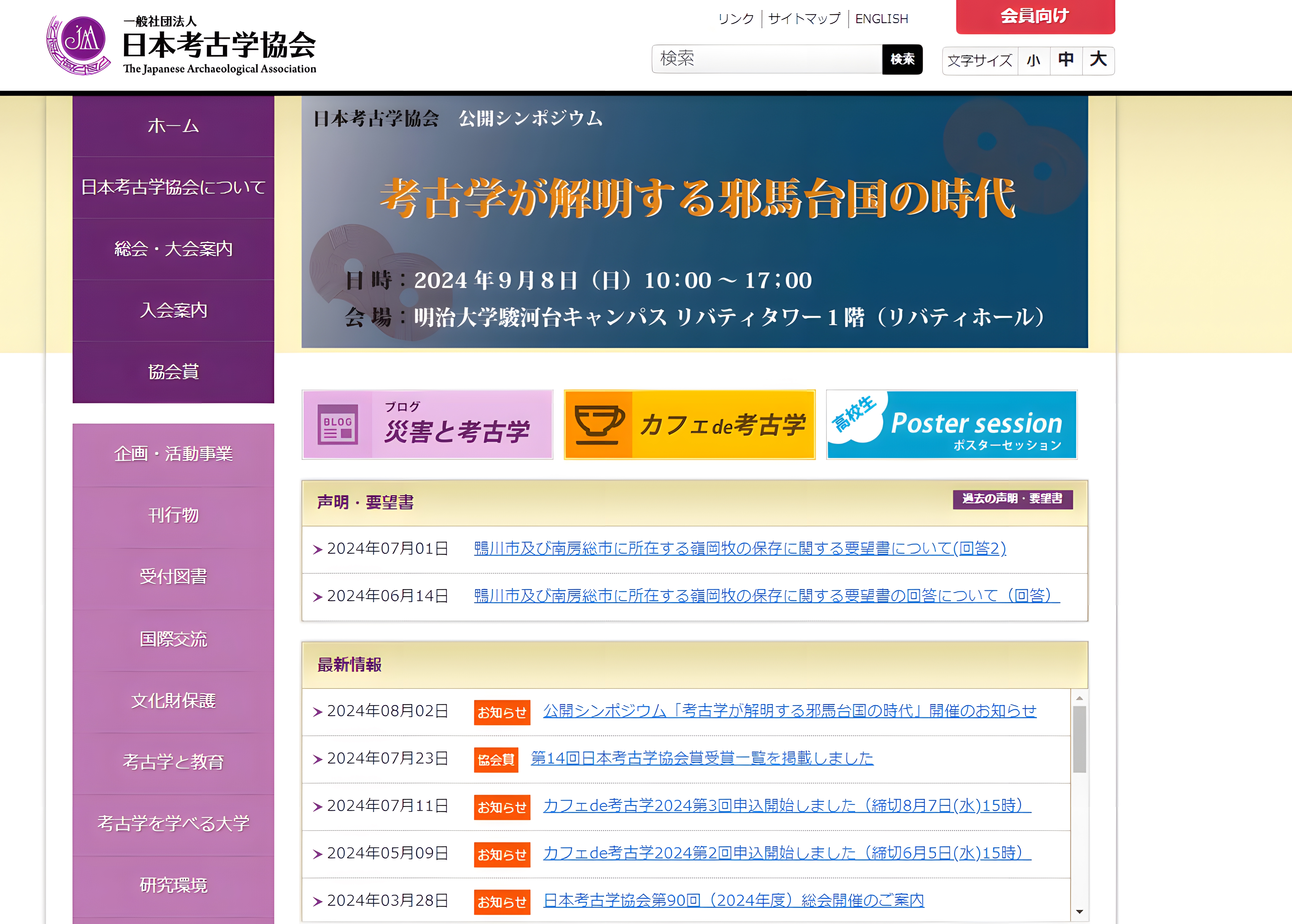The width and height of the screenshot is (1292, 924).
Task: Open the 総会・大会案内 menu
Action: point(173,249)
